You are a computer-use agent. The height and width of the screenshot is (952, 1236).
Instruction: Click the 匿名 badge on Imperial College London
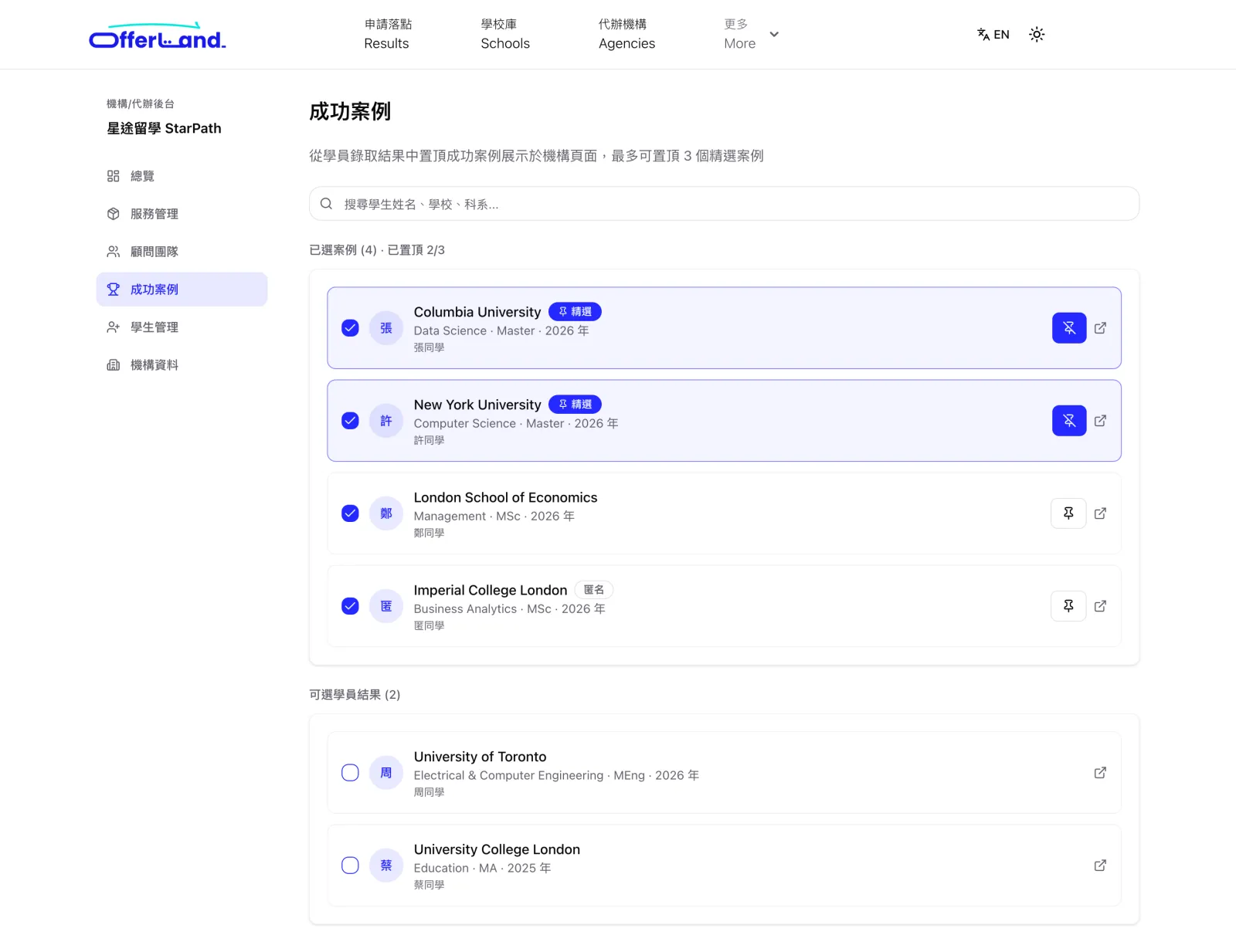point(594,590)
